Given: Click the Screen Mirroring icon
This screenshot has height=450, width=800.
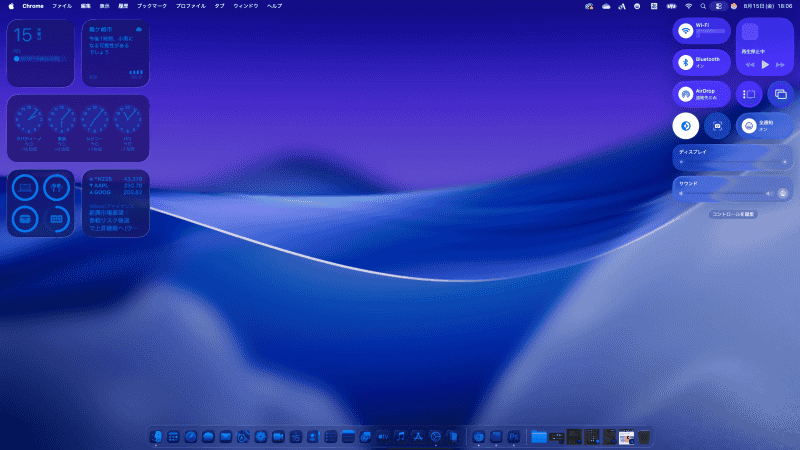Looking at the screenshot, I should pos(781,94).
